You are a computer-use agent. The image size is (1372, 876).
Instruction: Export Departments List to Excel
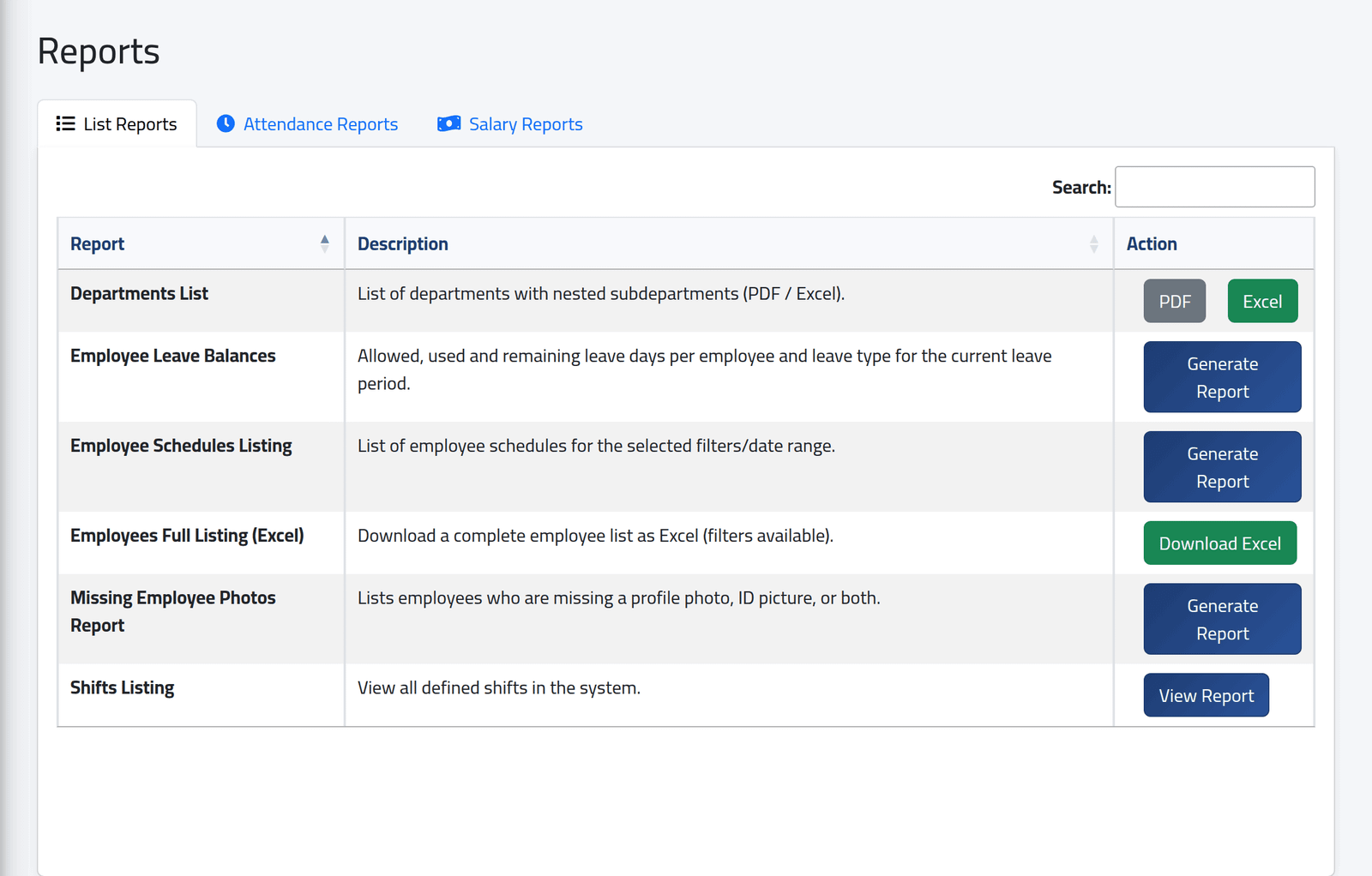pyautogui.click(x=1262, y=301)
